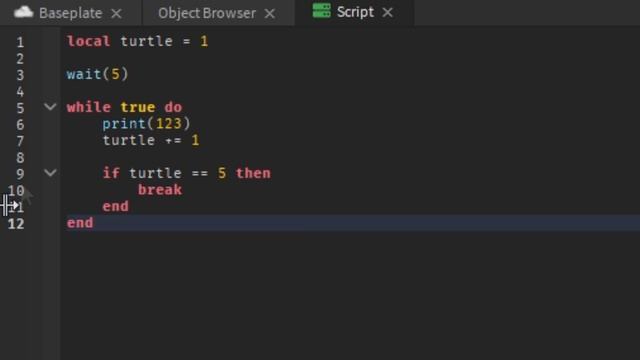Click the 'turtle += 1' line
Screen dimensions: 640x360
click(151, 140)
